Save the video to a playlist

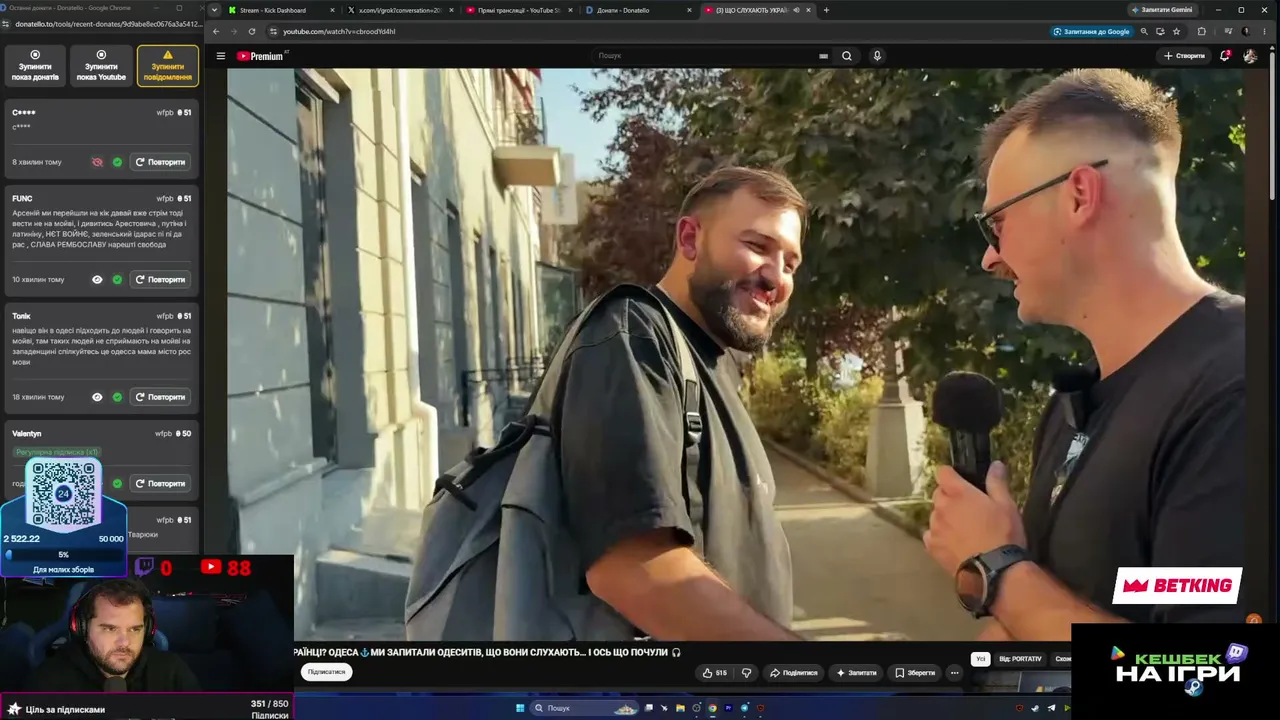915,673
